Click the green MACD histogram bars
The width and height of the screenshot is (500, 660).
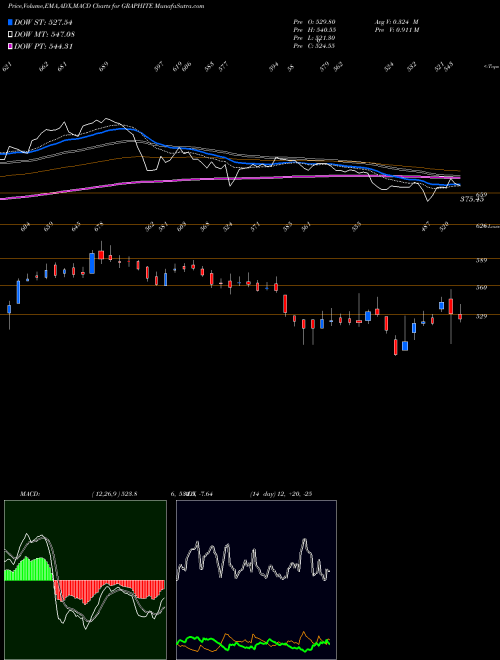click(x=29, y=569)
